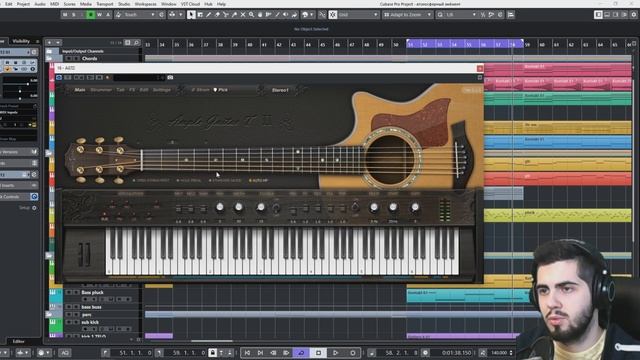Open the Editor tab at bottom

tap(18, 341)
